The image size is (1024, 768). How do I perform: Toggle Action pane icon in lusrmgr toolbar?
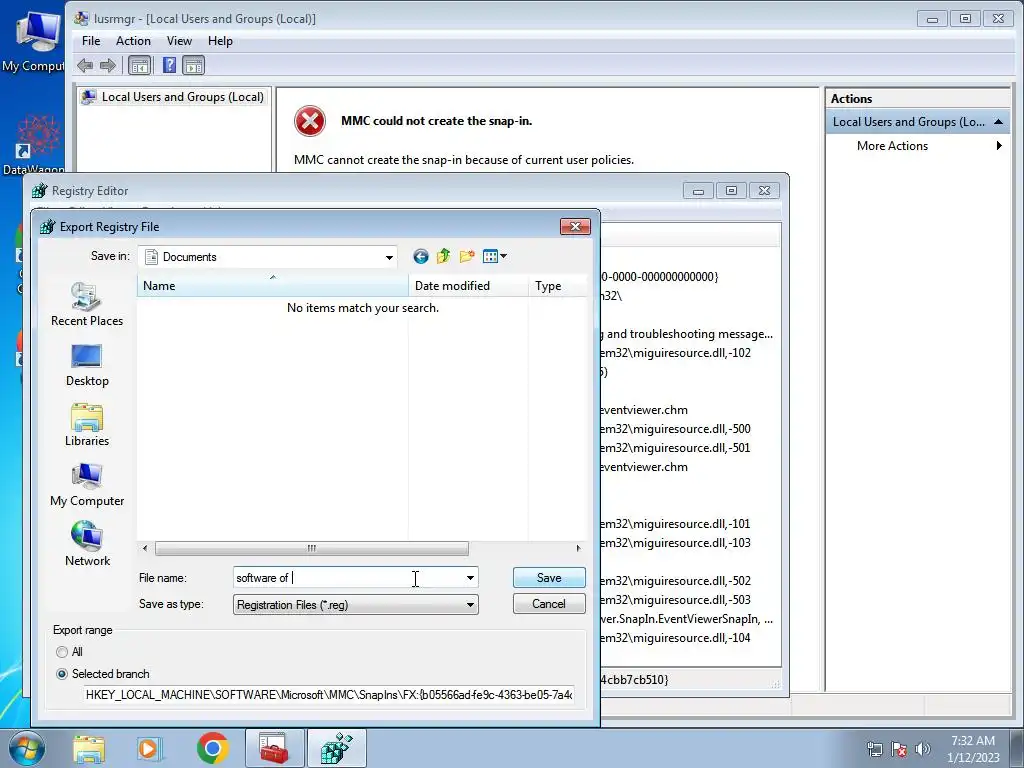pos(193,65)
